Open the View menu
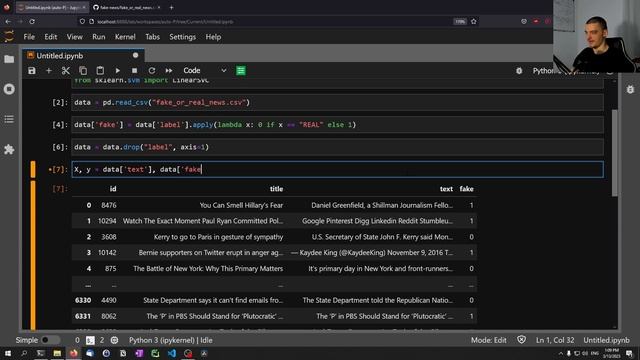 (75, 37)
